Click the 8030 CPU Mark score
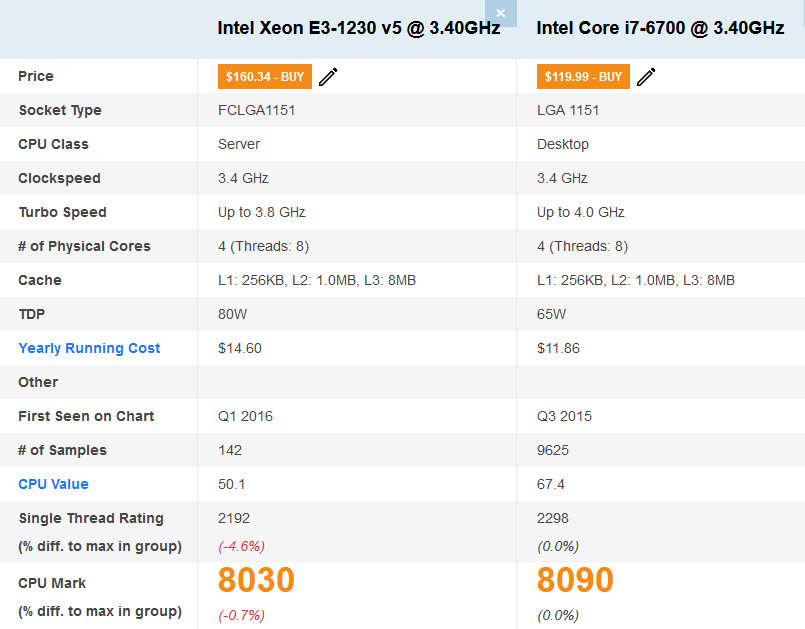Image resolution: width=805 pixels, height=629 pixels. click(x=256, y=580)
